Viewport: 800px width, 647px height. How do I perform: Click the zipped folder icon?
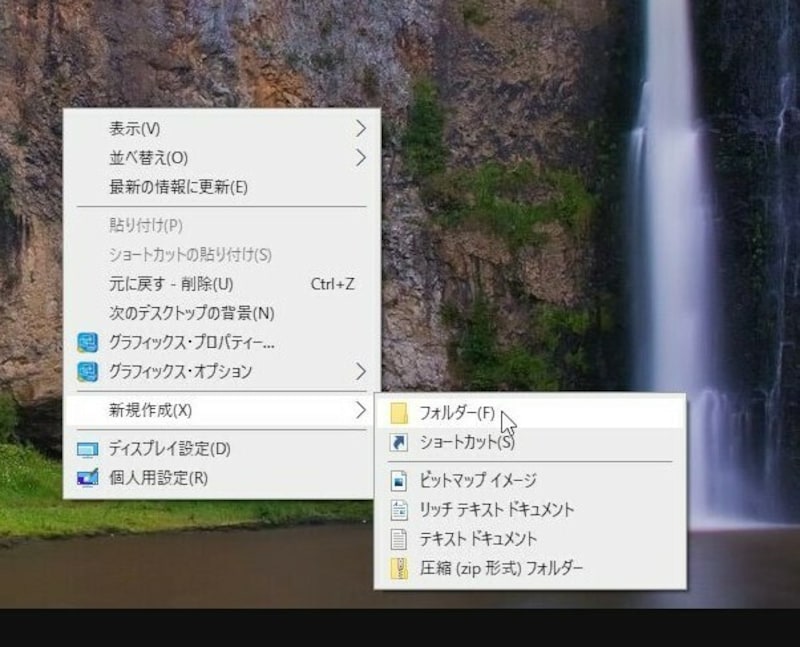click(x=400, y=566)
